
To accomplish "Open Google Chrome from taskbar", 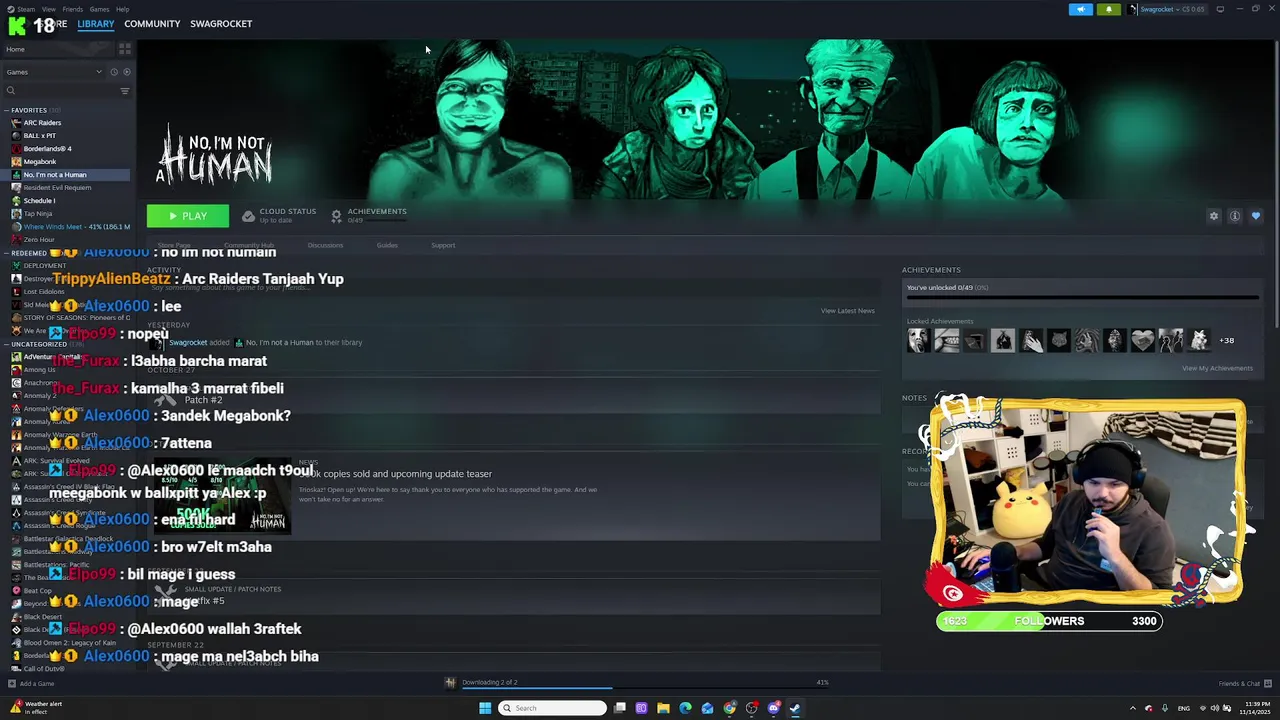I will pyautogui.click(x=729, y=708).
